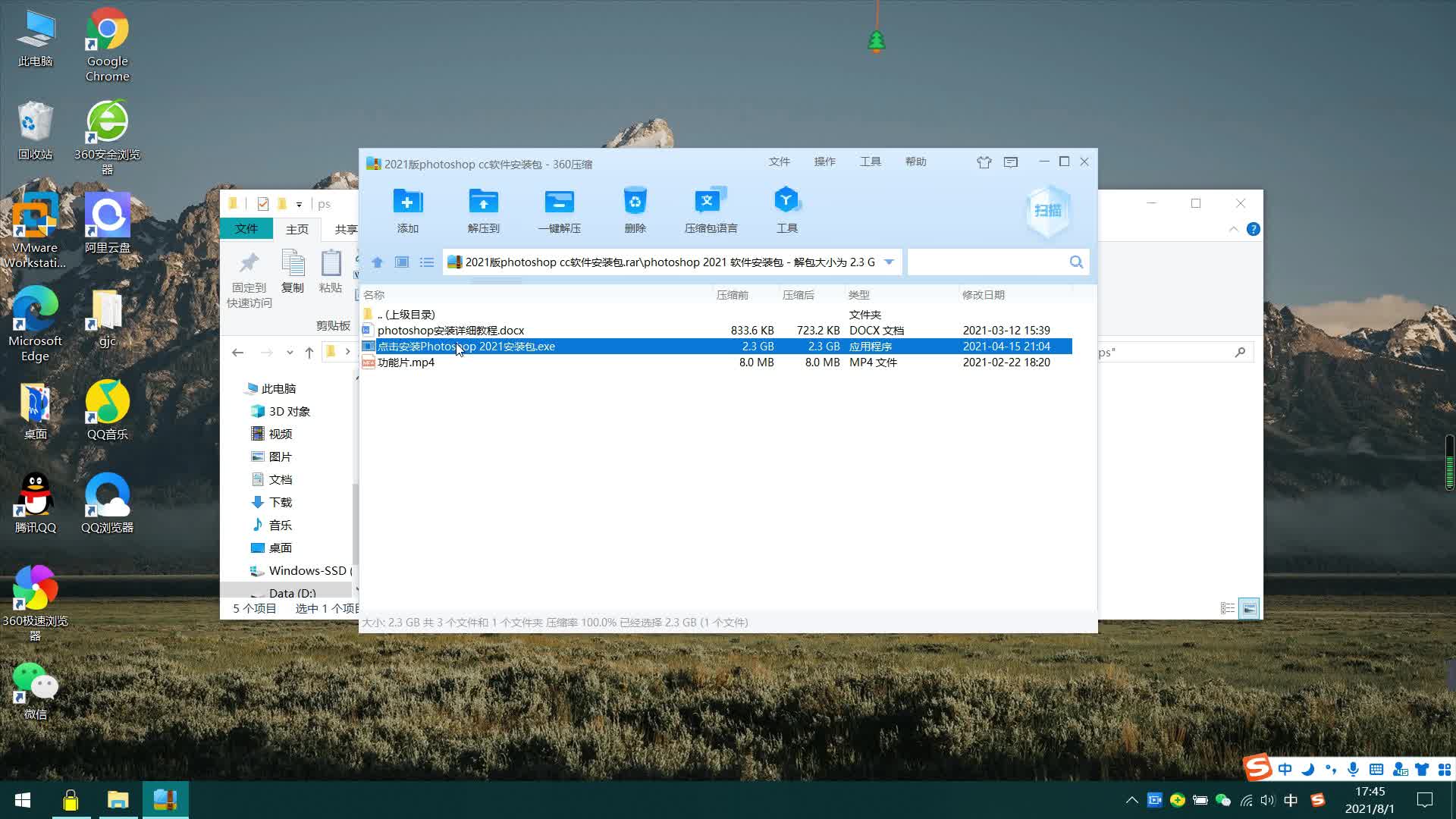Expand Explorer address breadcrumb chevron
The height and width of the screenshot is (819, 1456).
348,352
